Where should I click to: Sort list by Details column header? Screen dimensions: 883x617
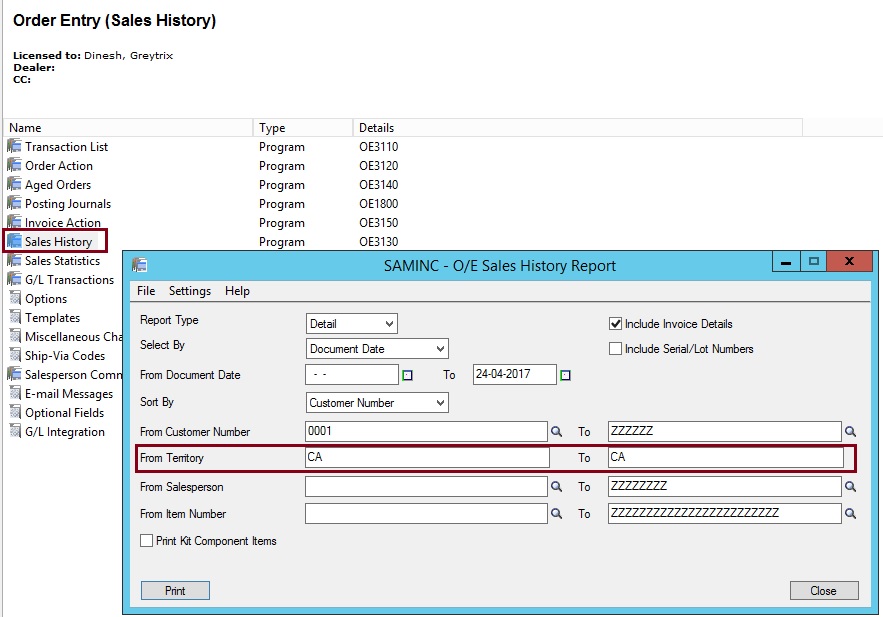pos(577,128)
